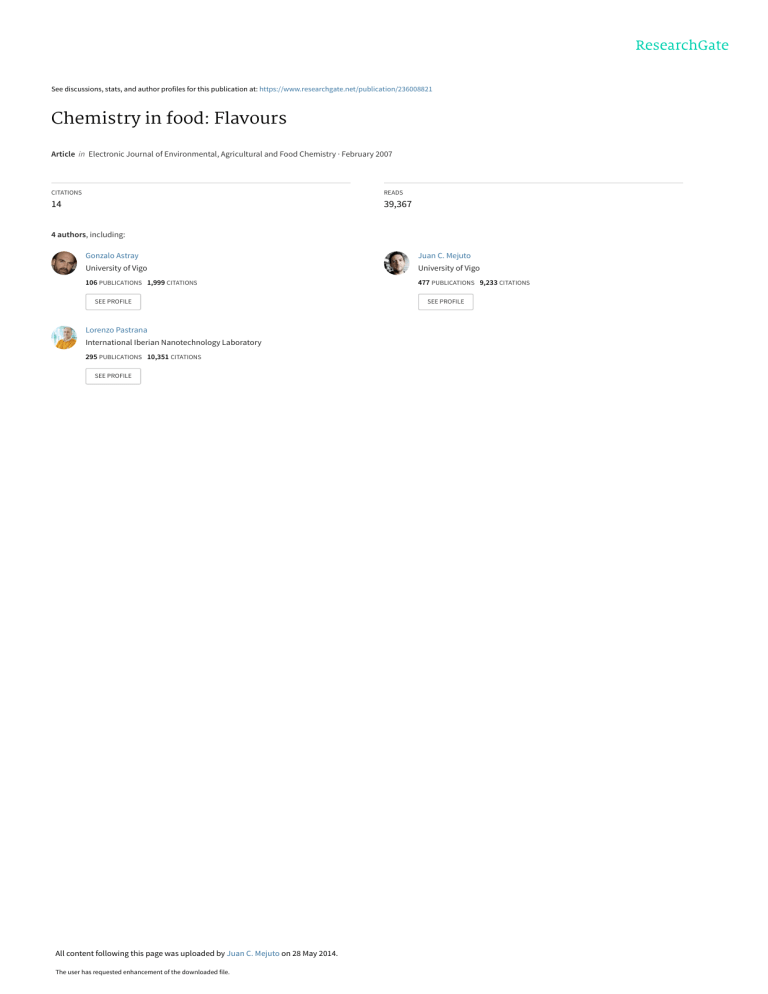
Task: Open Lorenzo Pastrana author name link
Action: (116, 330)
